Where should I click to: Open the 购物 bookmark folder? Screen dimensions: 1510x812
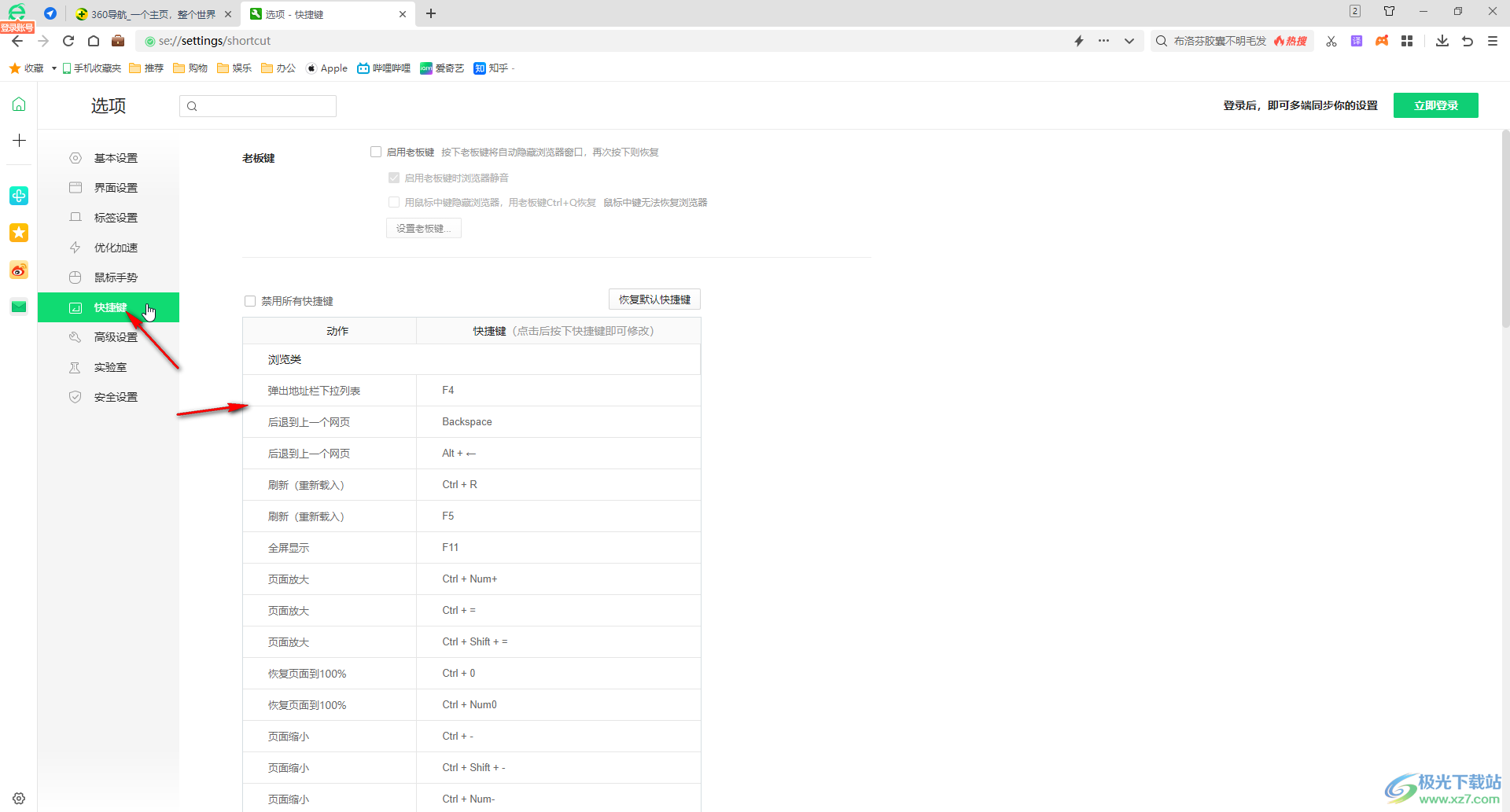pos(190,68)
